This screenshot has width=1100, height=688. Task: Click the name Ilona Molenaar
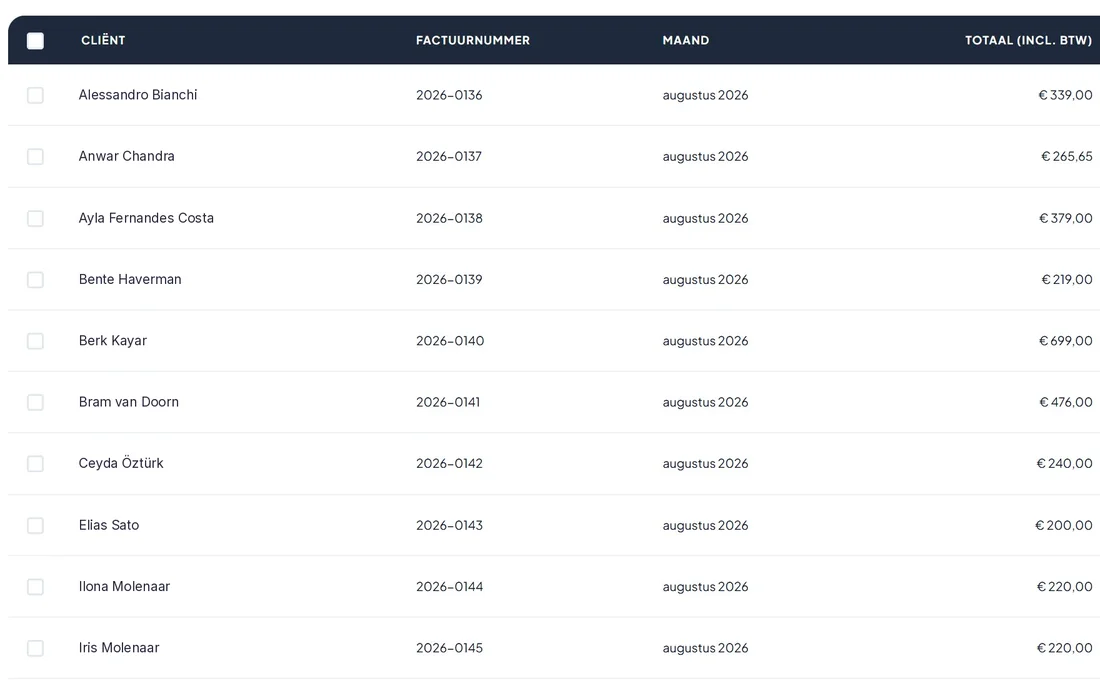tap(124, 586)
